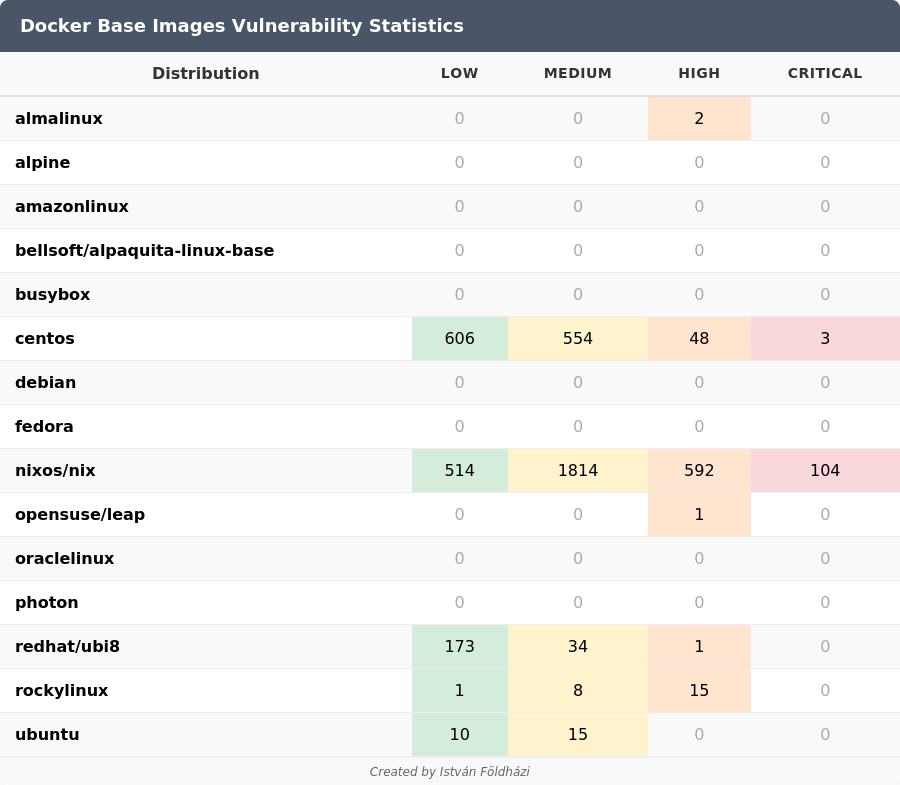This screenshot has height=785, width=900.
Task: Click nixos/nix HIGH value 592
Action: click(699, 471)
